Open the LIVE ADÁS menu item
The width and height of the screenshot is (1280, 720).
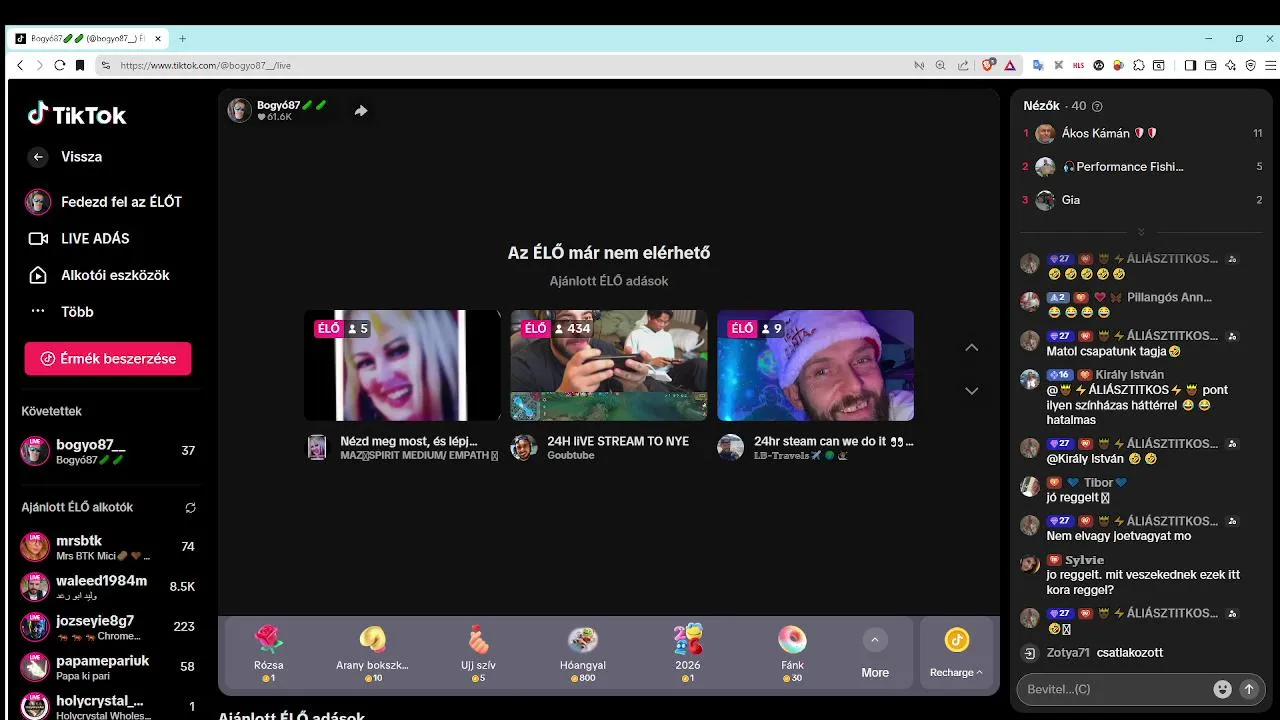coord(80,239)
